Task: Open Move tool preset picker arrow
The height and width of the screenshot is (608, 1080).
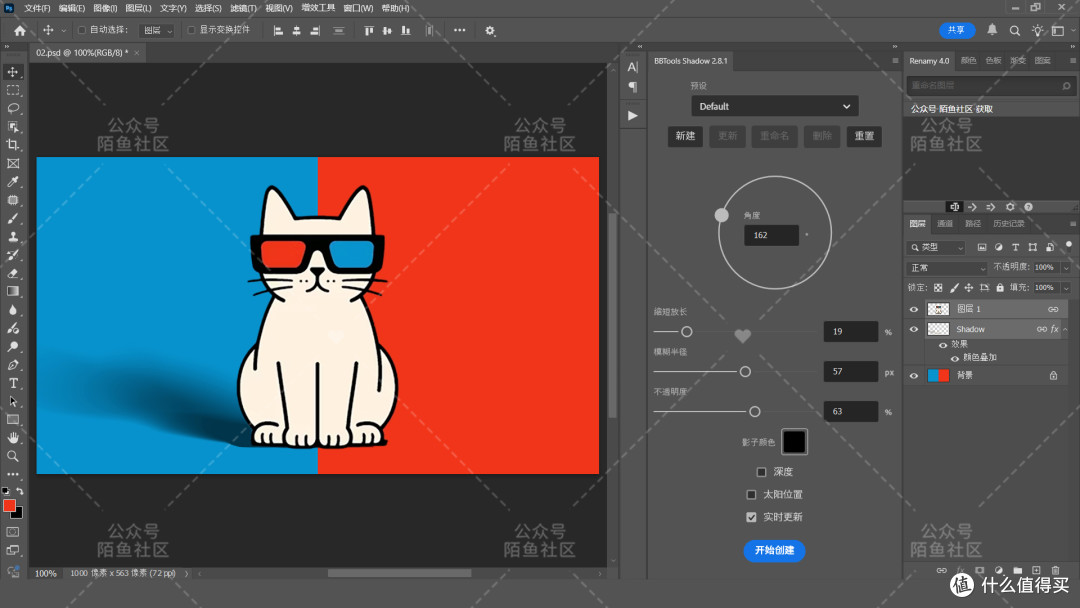Action: point(63,30)
